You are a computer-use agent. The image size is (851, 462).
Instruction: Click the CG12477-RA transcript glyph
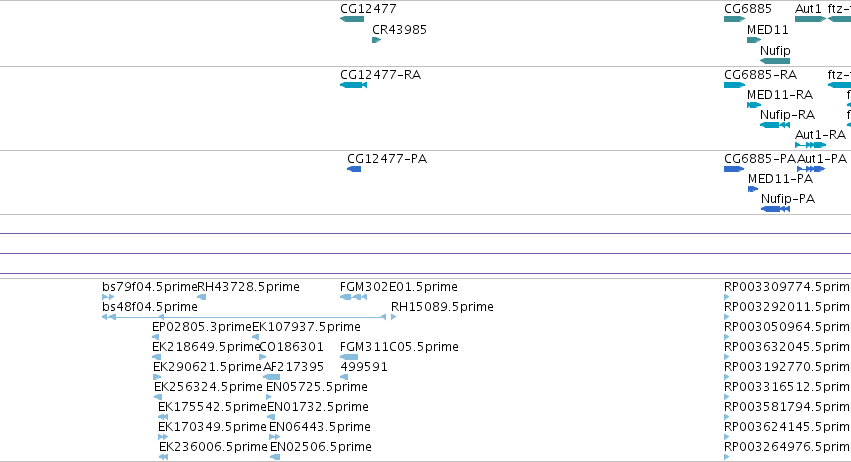353,85
